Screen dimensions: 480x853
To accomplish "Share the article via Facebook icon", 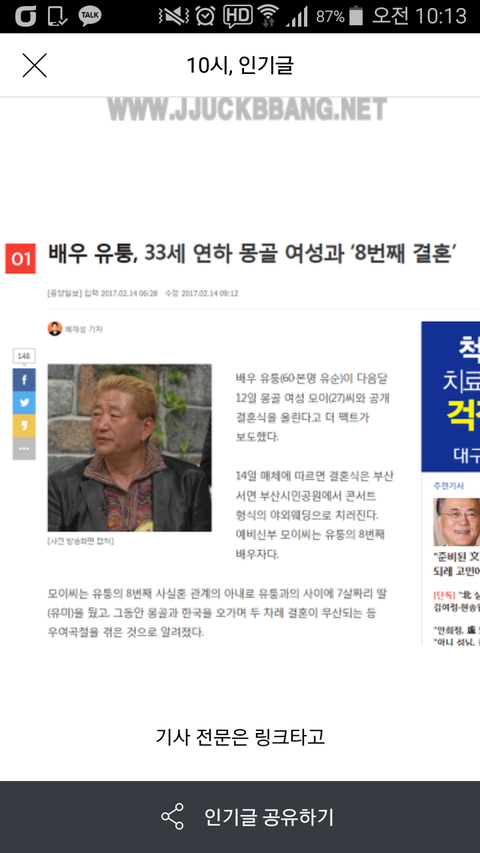I will [x=24, y=380].
